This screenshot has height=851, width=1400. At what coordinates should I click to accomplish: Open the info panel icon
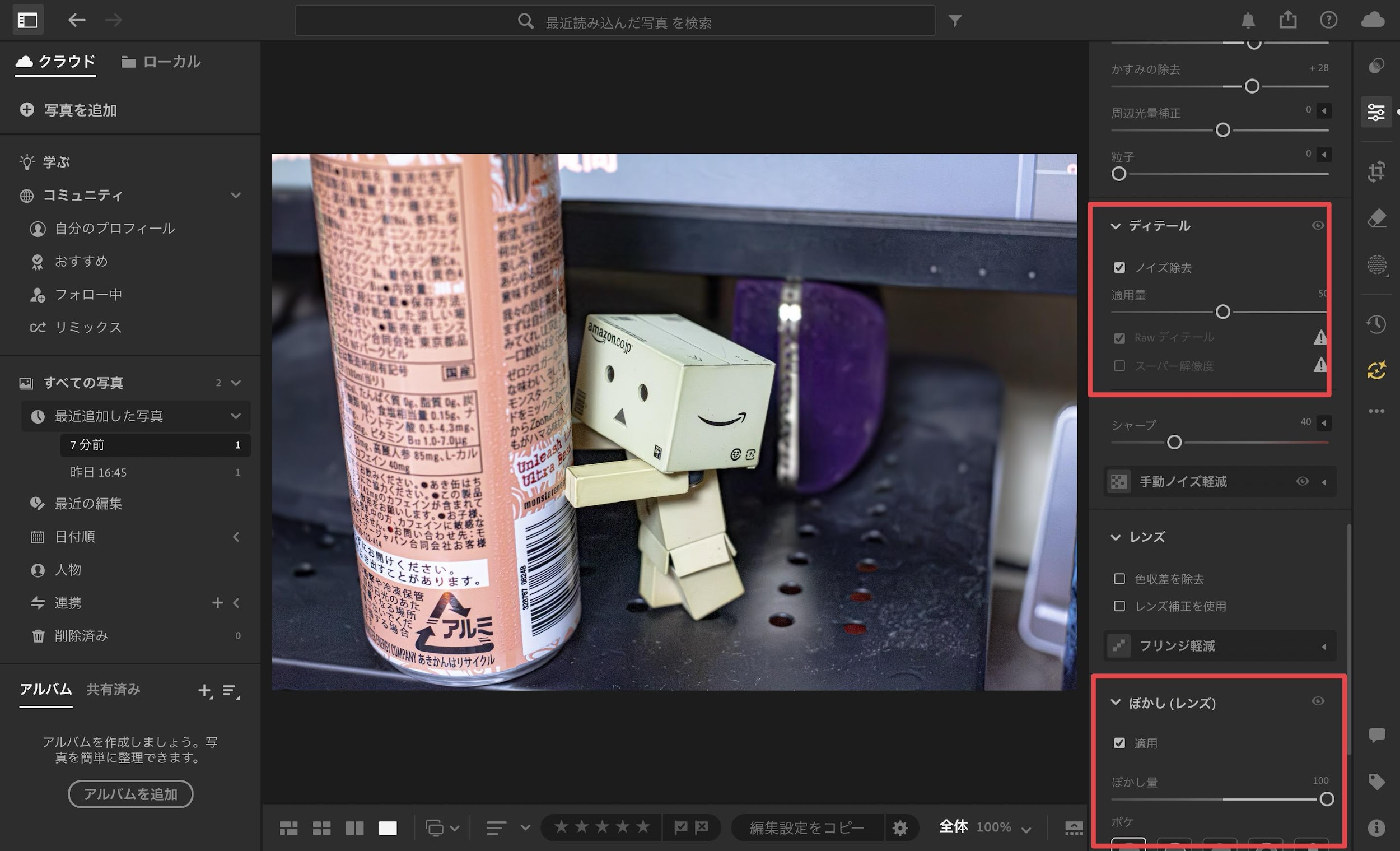click(1376, 827)
